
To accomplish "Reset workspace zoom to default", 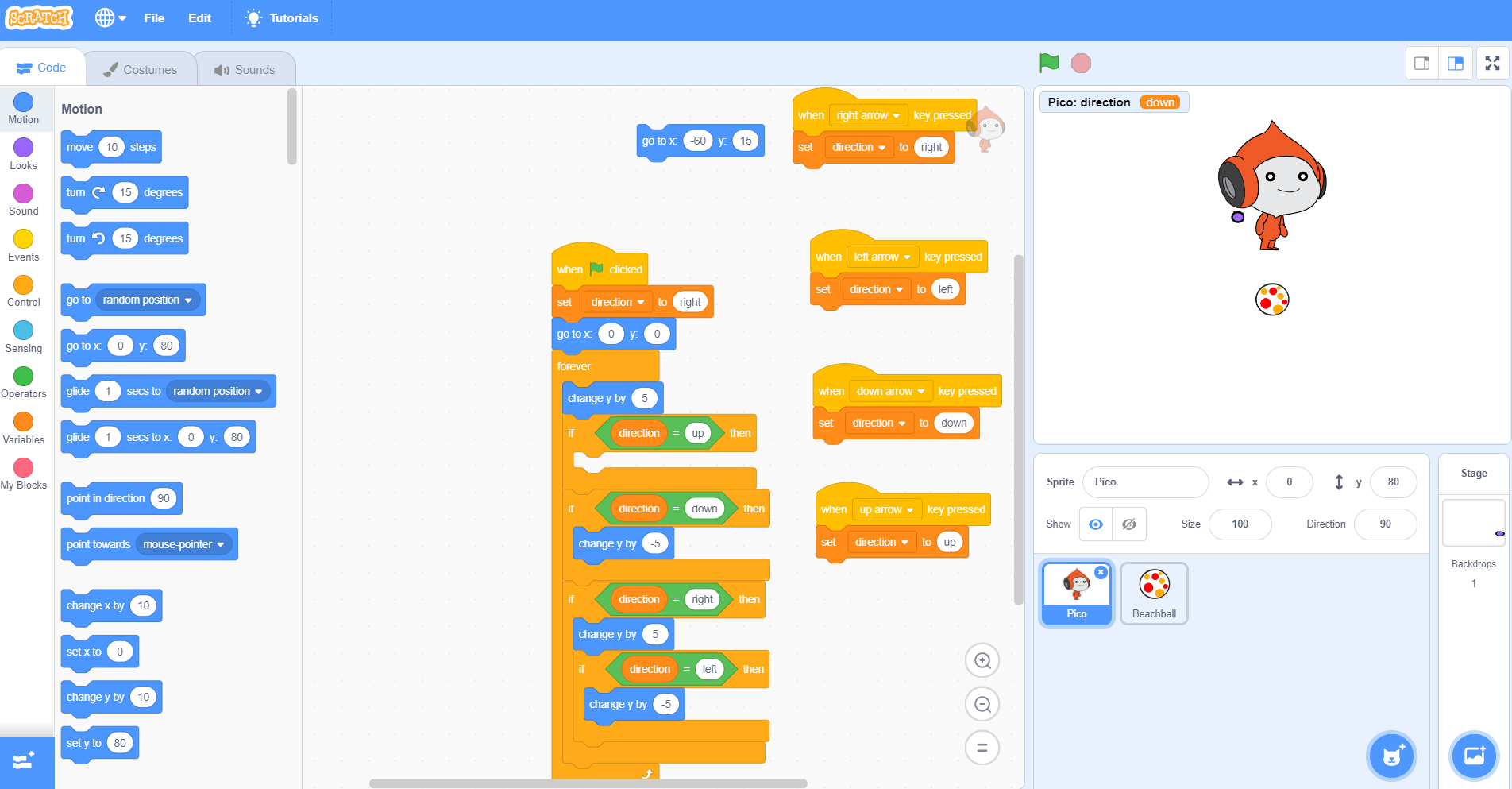I will click(982, 748).
